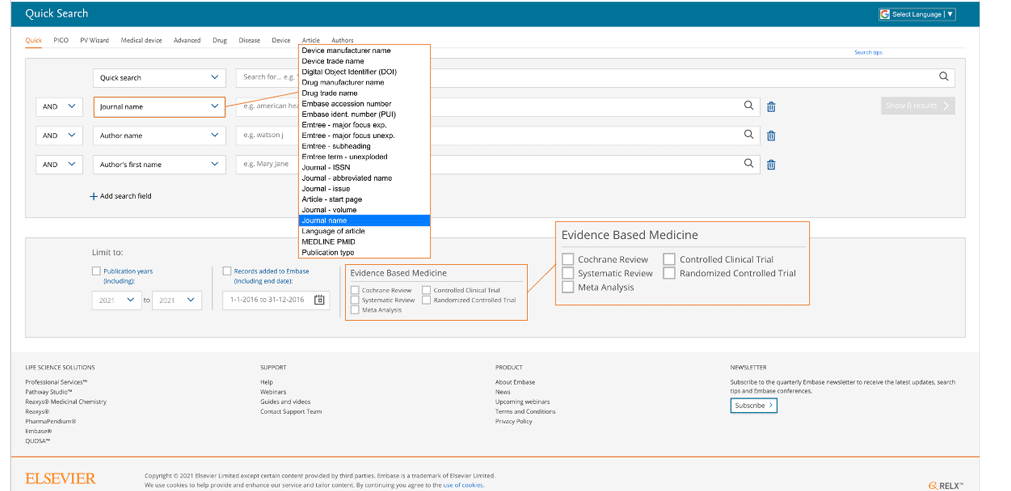
Task: Open the AND operator dropdown beside Journal name
Action: [x=58, y=106]
